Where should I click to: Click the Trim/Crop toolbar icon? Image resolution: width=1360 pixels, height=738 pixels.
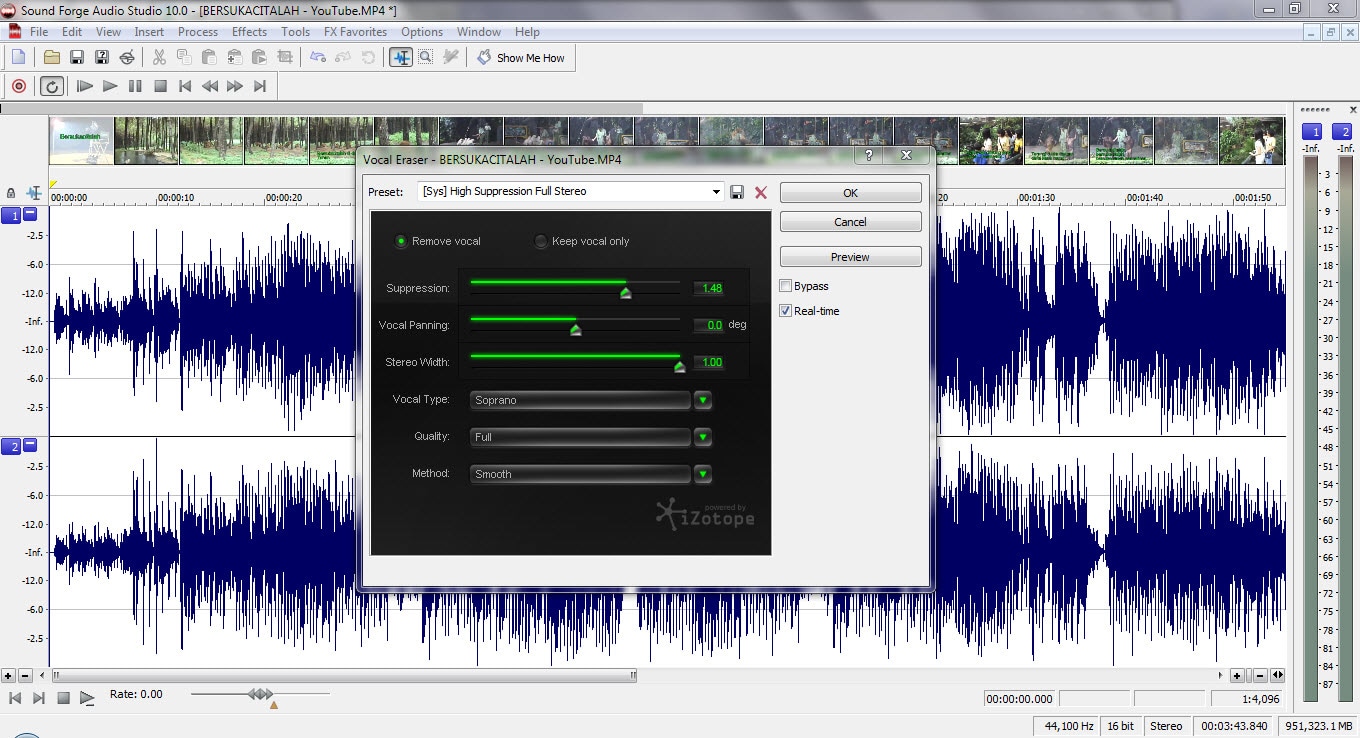285,57
